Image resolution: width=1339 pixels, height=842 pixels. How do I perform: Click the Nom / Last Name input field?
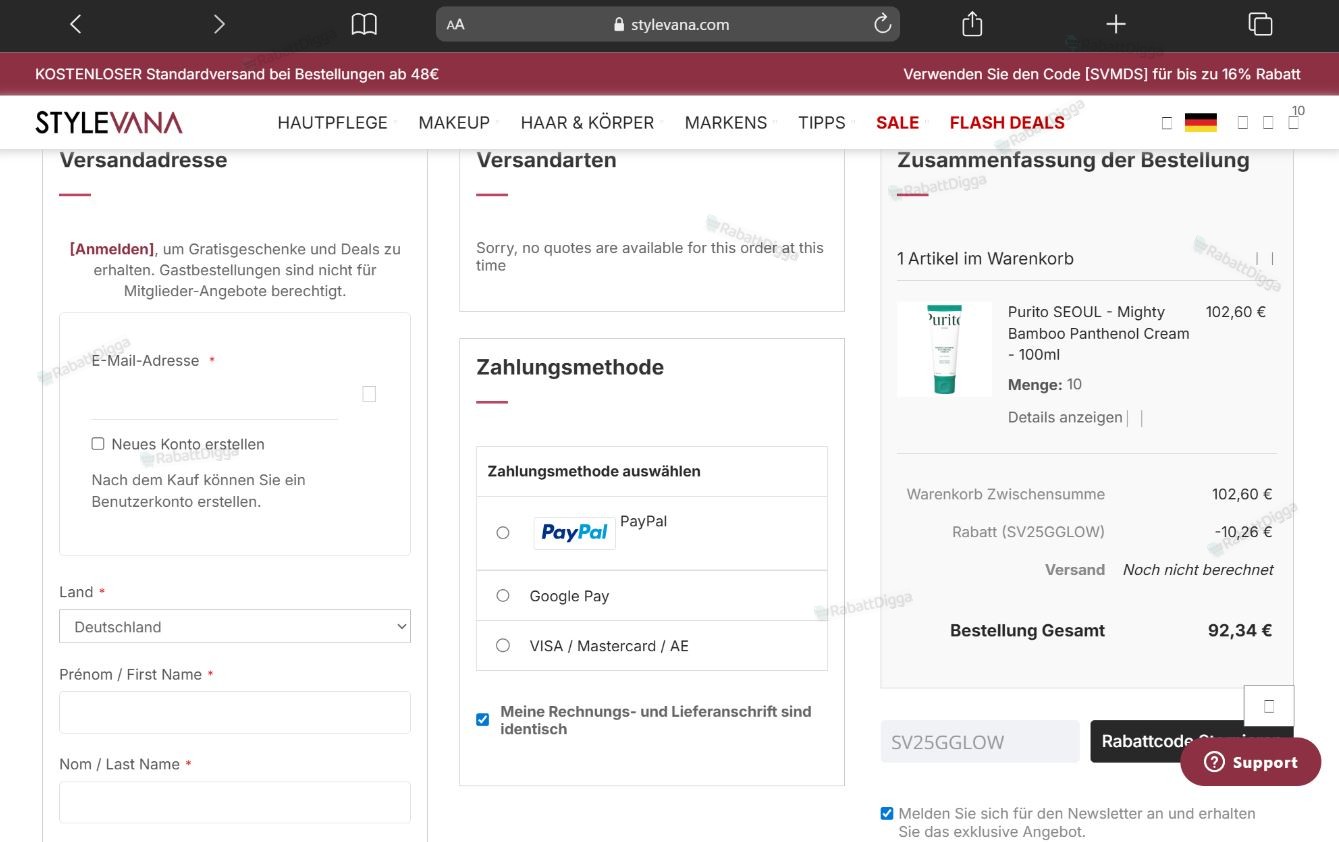point(235,802)
